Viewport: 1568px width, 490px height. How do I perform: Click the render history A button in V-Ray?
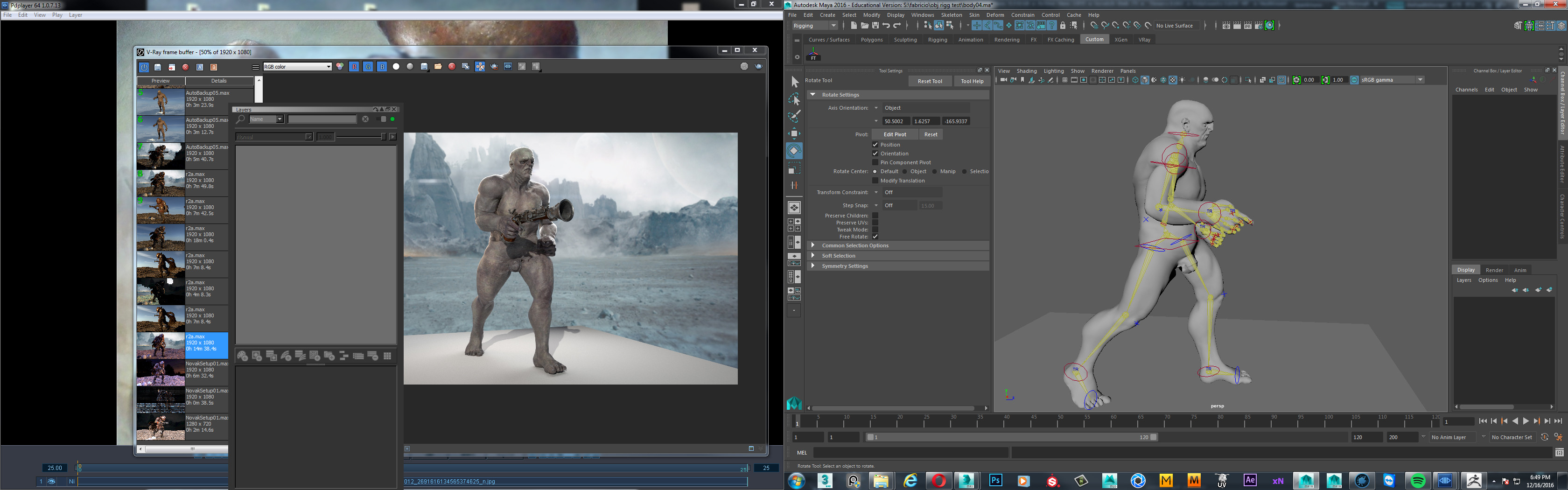pyautogui.click(x=200, y=67)
